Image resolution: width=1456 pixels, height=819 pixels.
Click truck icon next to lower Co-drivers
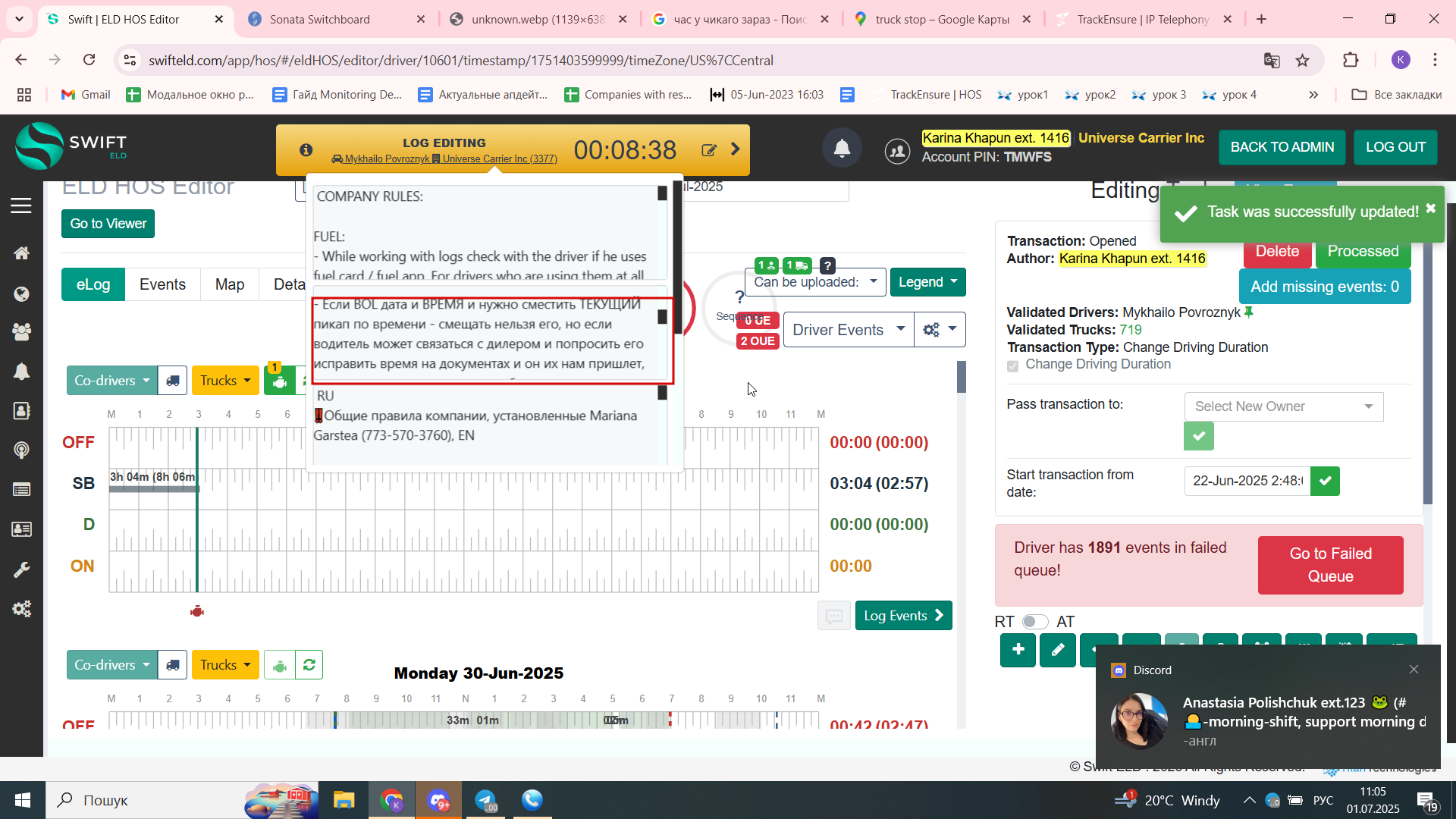click(173, 665)
